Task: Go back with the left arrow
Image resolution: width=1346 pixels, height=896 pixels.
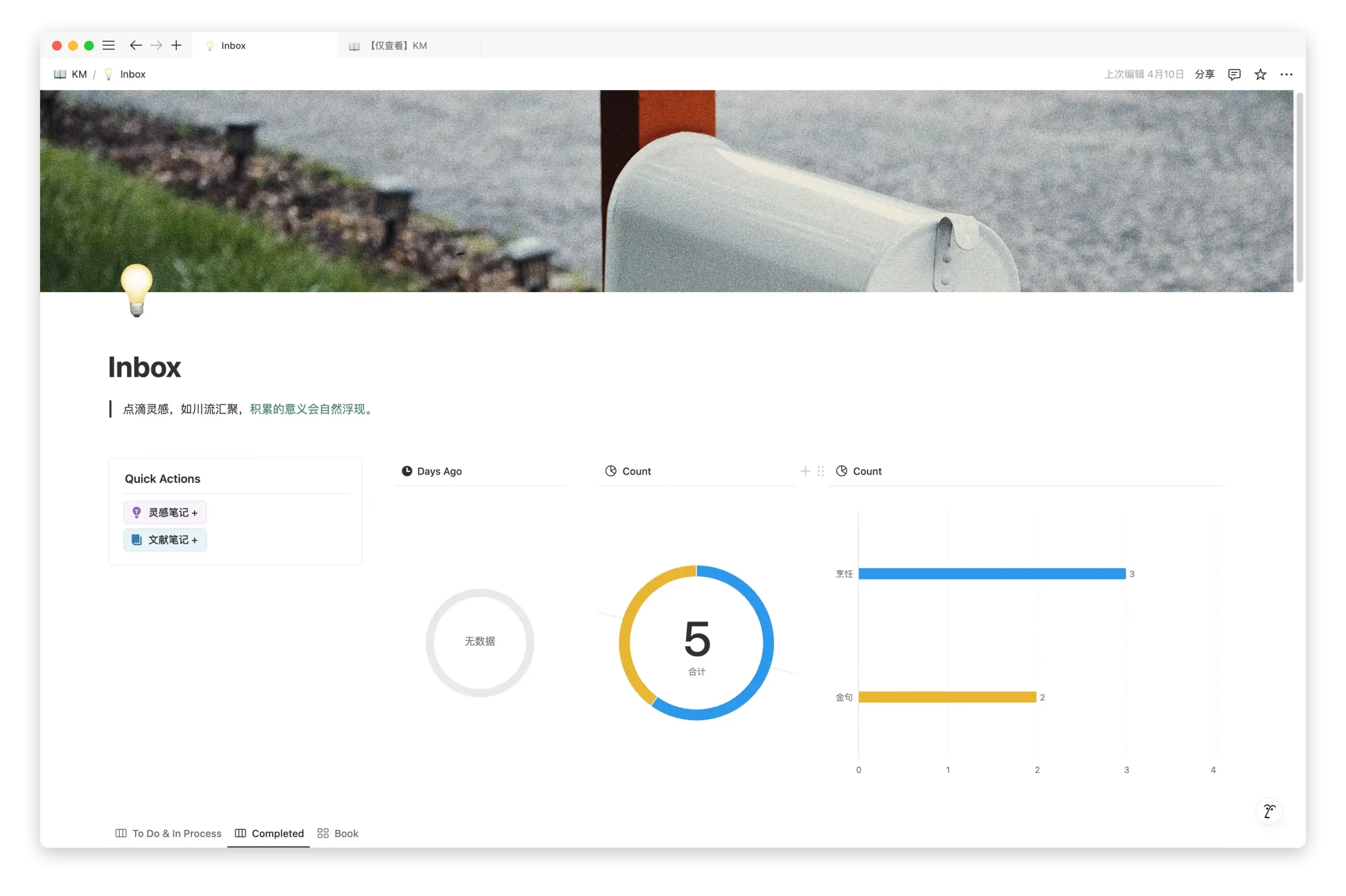Action: [136, 46]
